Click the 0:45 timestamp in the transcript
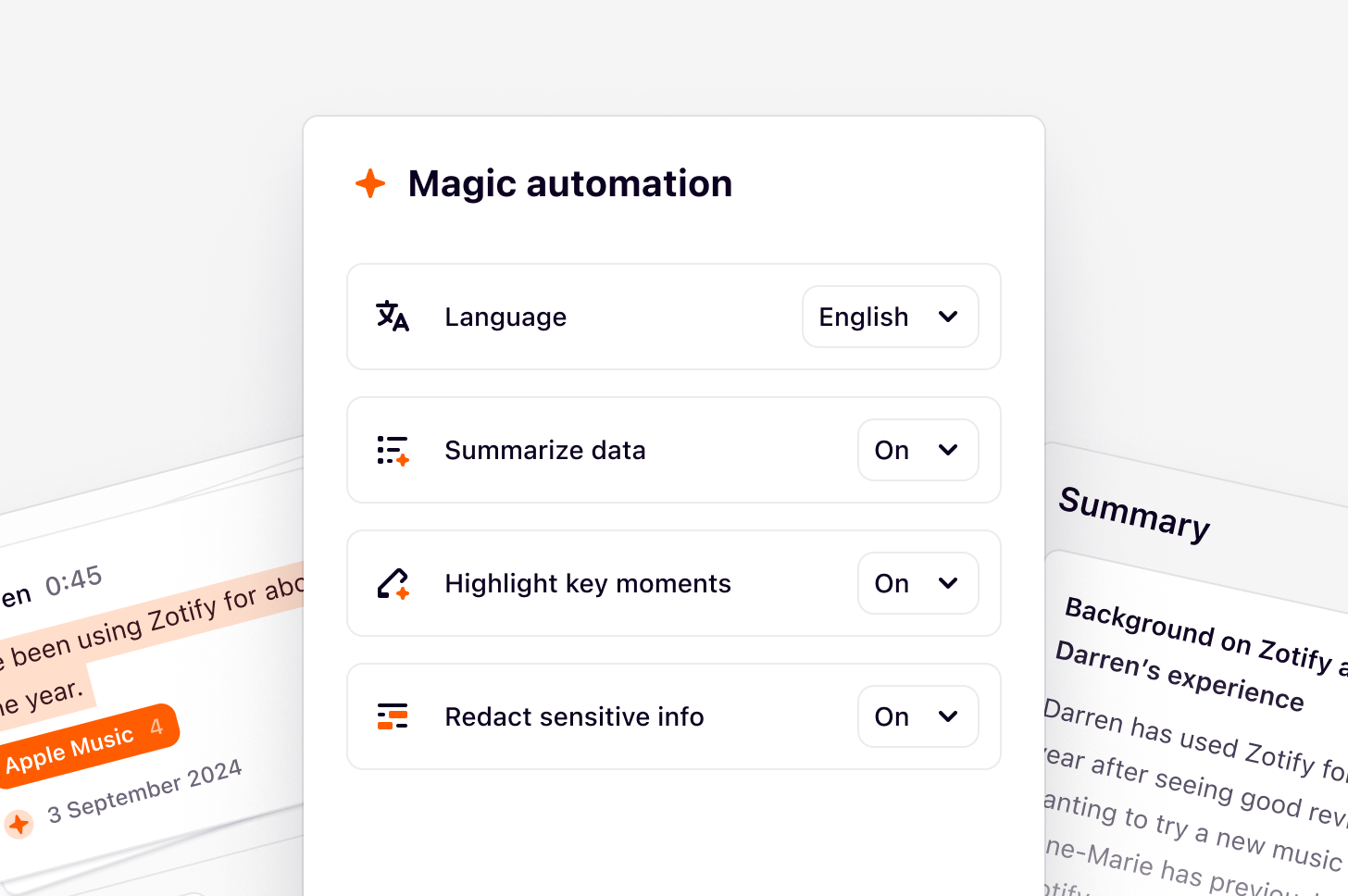 tap(74, 582)
